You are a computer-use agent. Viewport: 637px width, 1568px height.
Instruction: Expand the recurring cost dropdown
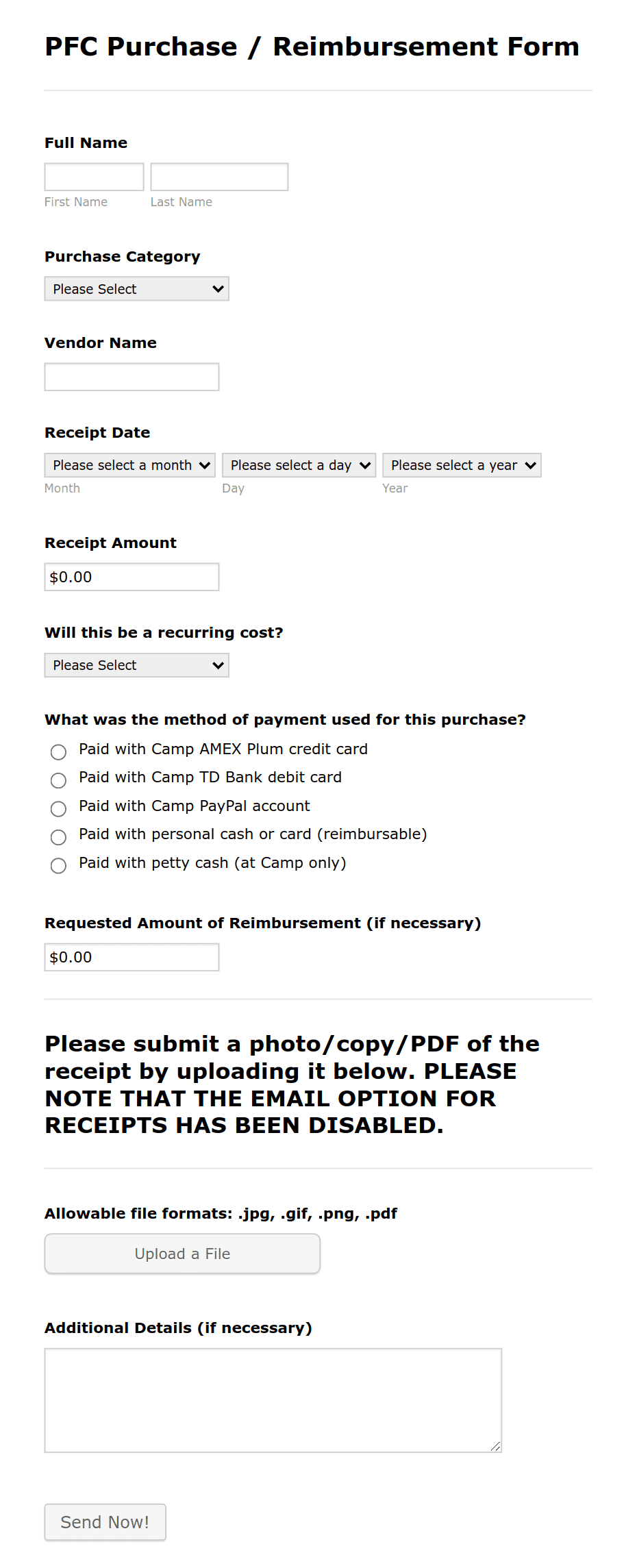pyautogui.click(x=136, y=664)
